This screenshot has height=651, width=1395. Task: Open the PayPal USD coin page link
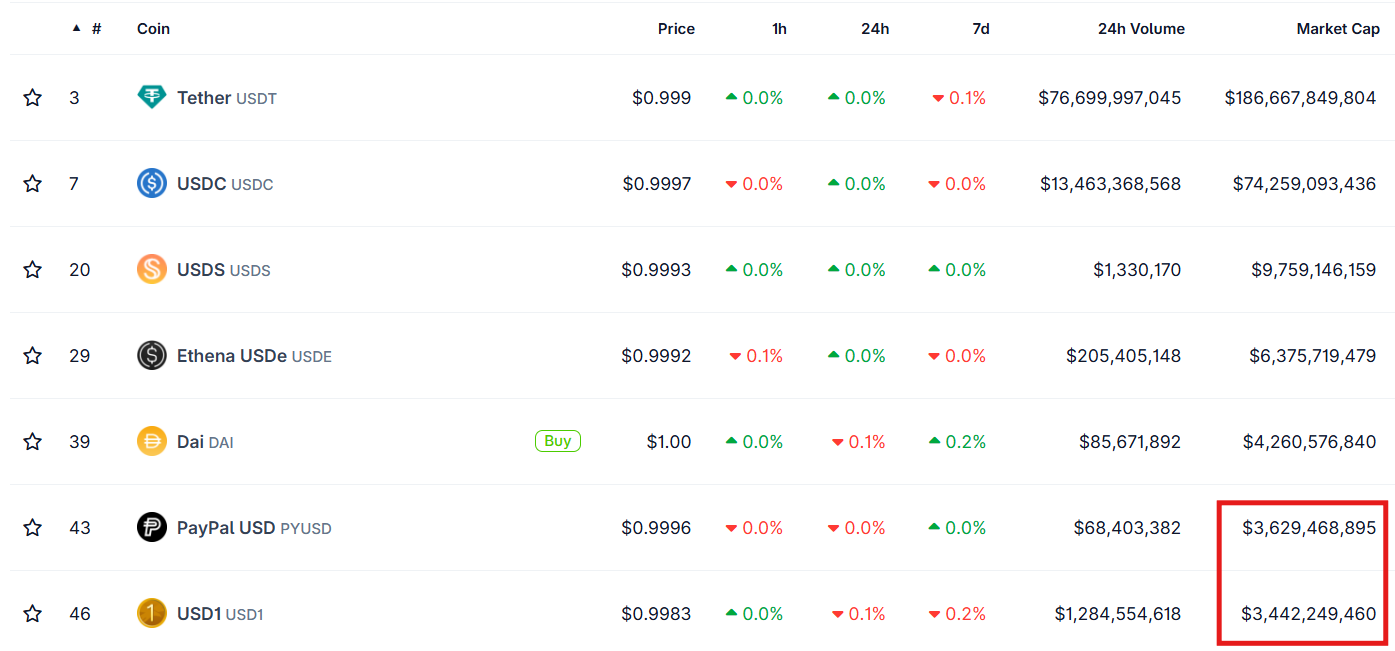coord(226,528)
